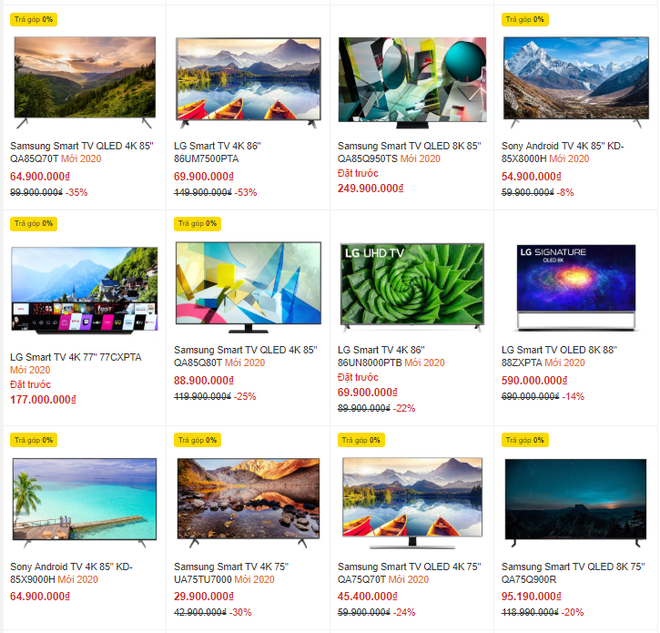Open the LG UHD TV 86UN8000PTB picture
660x633 pixels.
(x=412, y=287)
